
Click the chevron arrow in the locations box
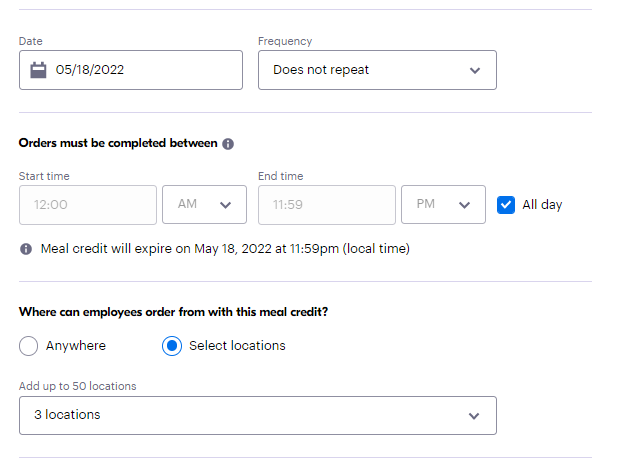point(474,415)
